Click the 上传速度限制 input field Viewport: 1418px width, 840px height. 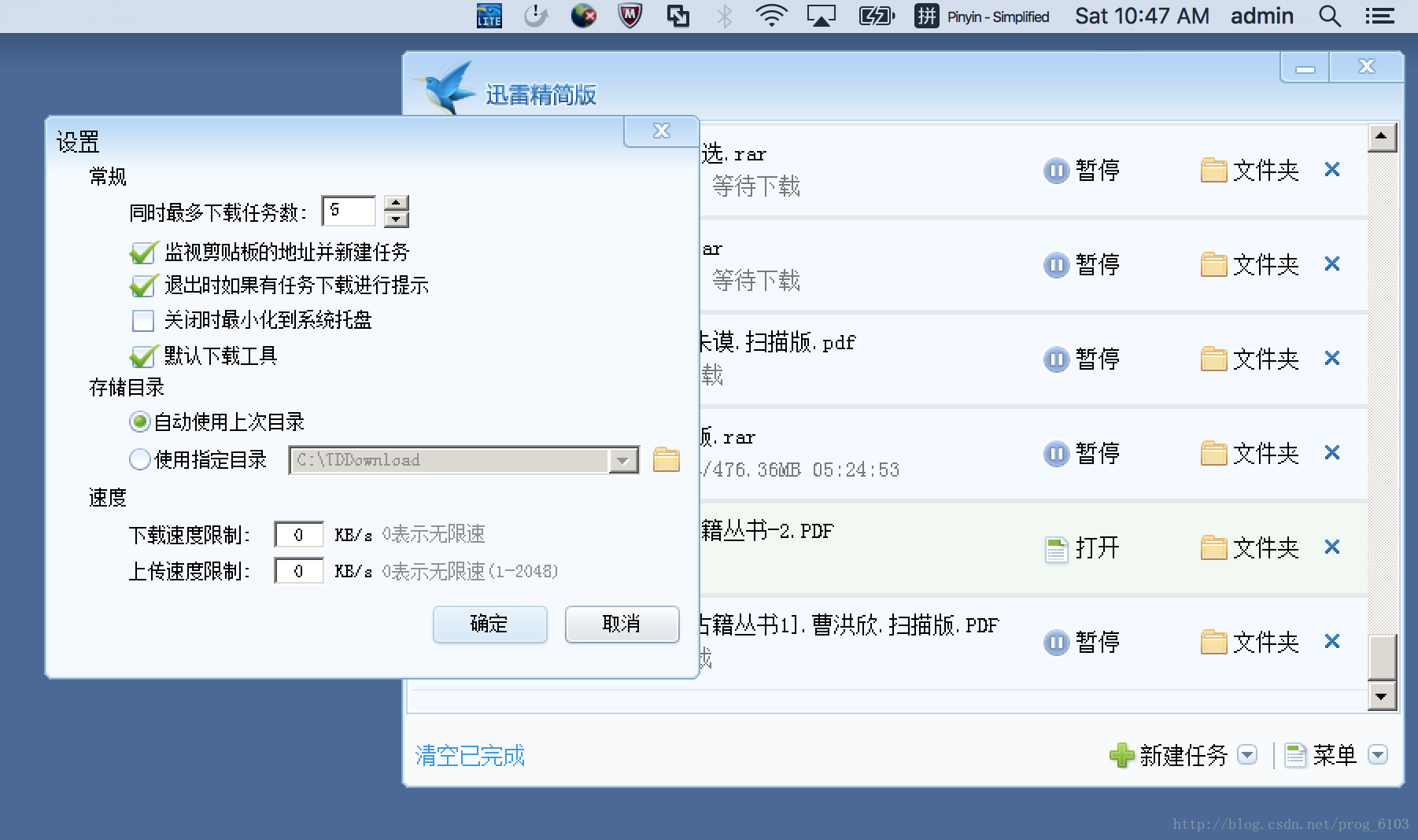coord(299,571)
